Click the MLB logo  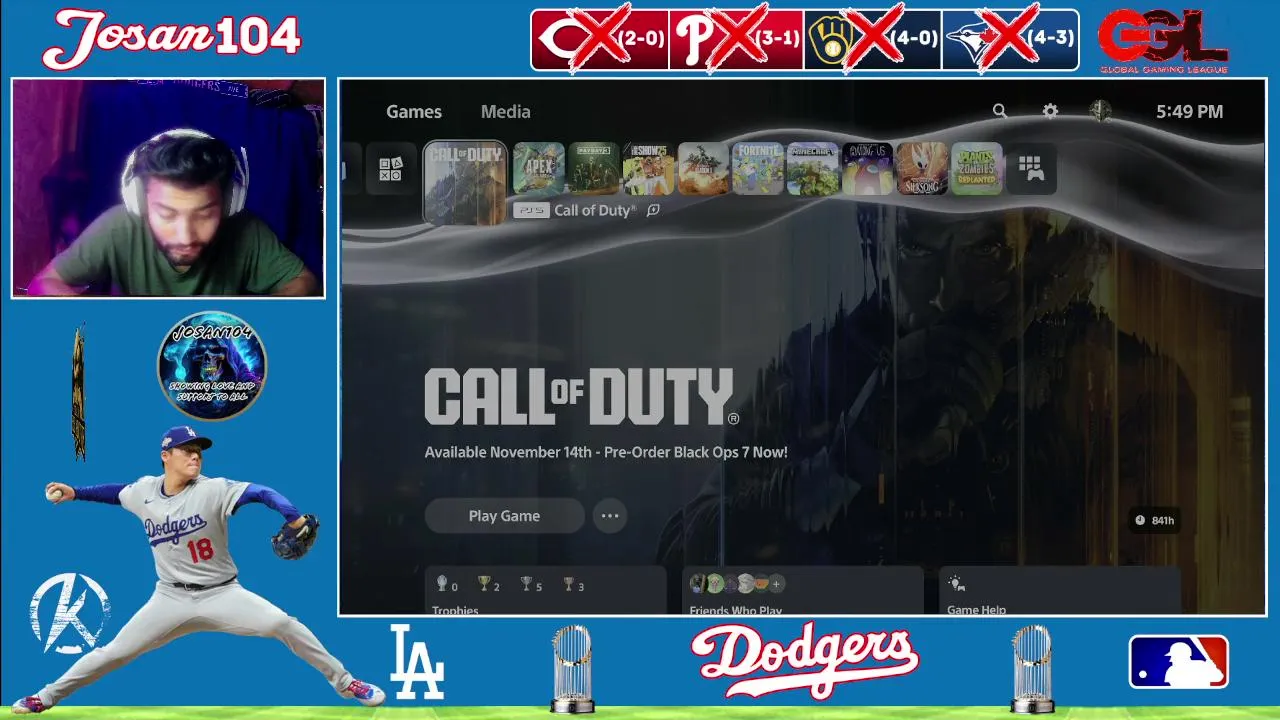[x=1179, y=662]
